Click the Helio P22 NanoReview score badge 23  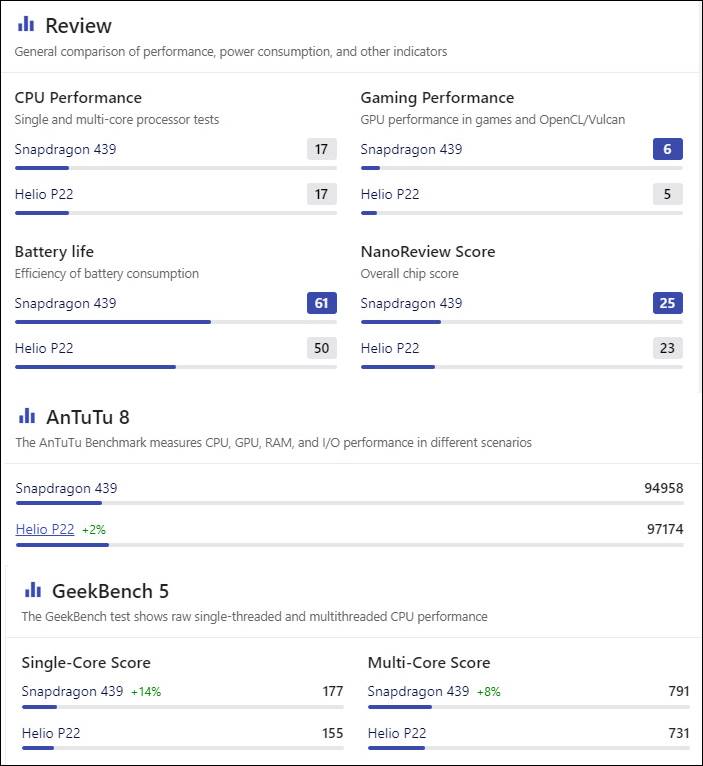tap(667, 348)
